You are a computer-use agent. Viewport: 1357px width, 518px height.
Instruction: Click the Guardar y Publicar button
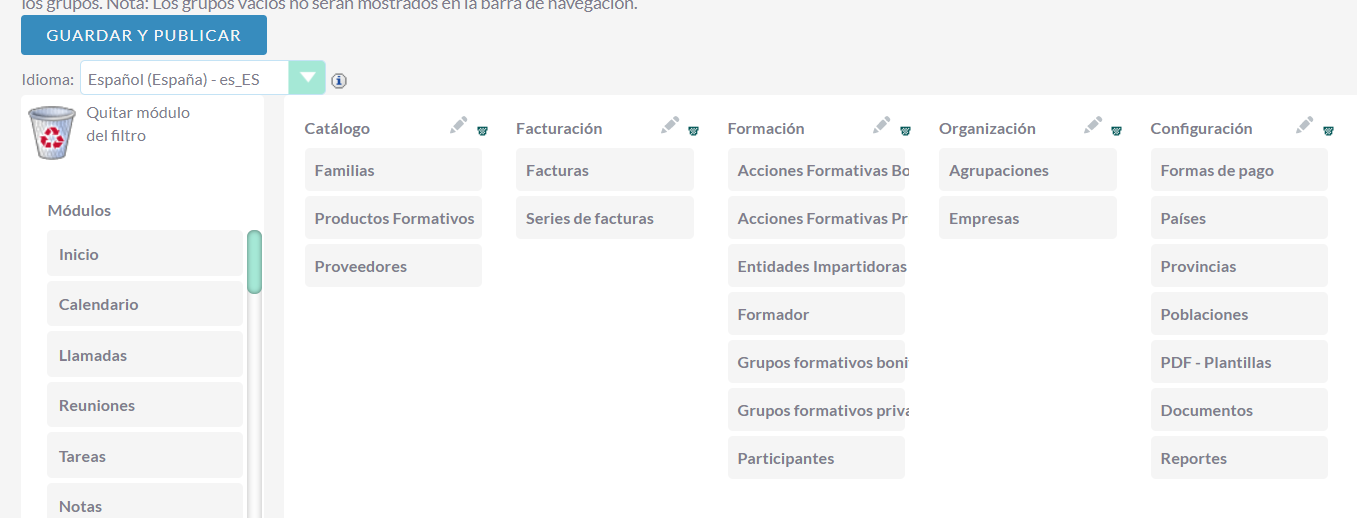pyautogui.click(x=144, y=35)
